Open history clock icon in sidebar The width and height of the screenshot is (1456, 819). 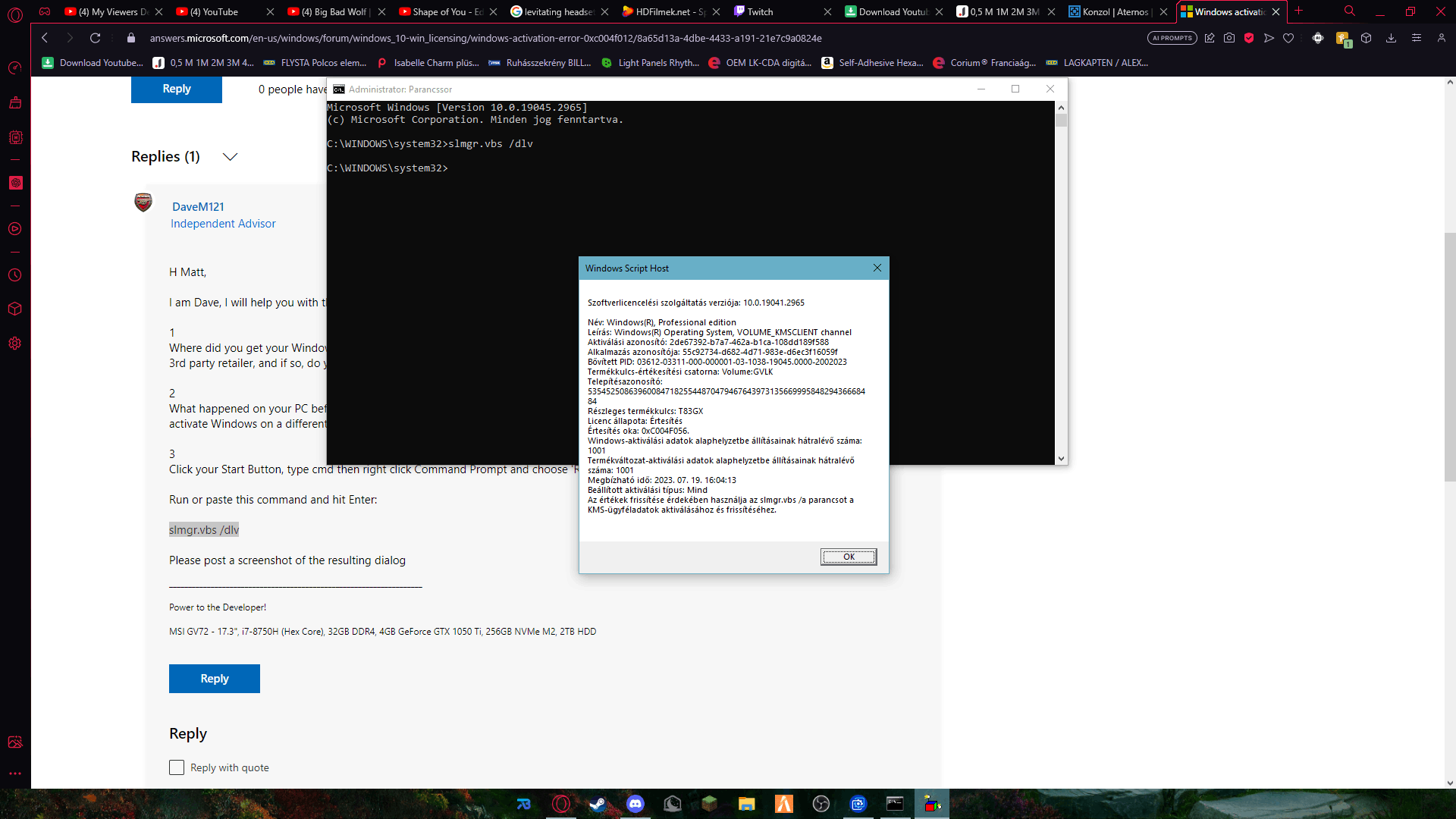click(x=15, y=275)
